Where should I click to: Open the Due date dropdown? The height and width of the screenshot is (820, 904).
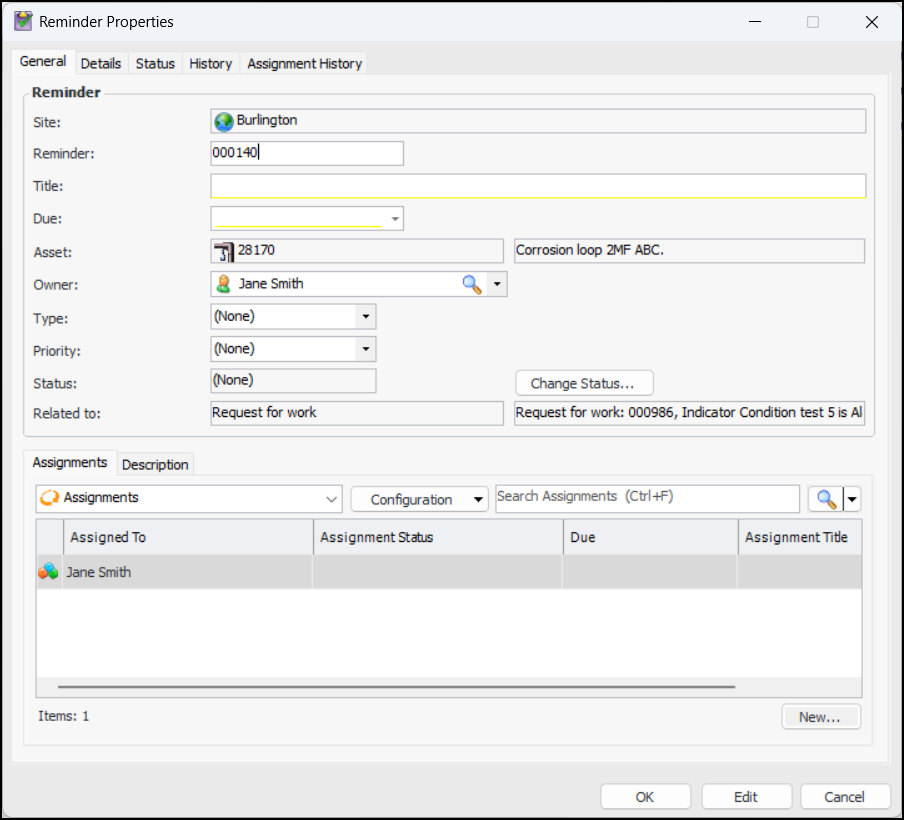[395, 219]
